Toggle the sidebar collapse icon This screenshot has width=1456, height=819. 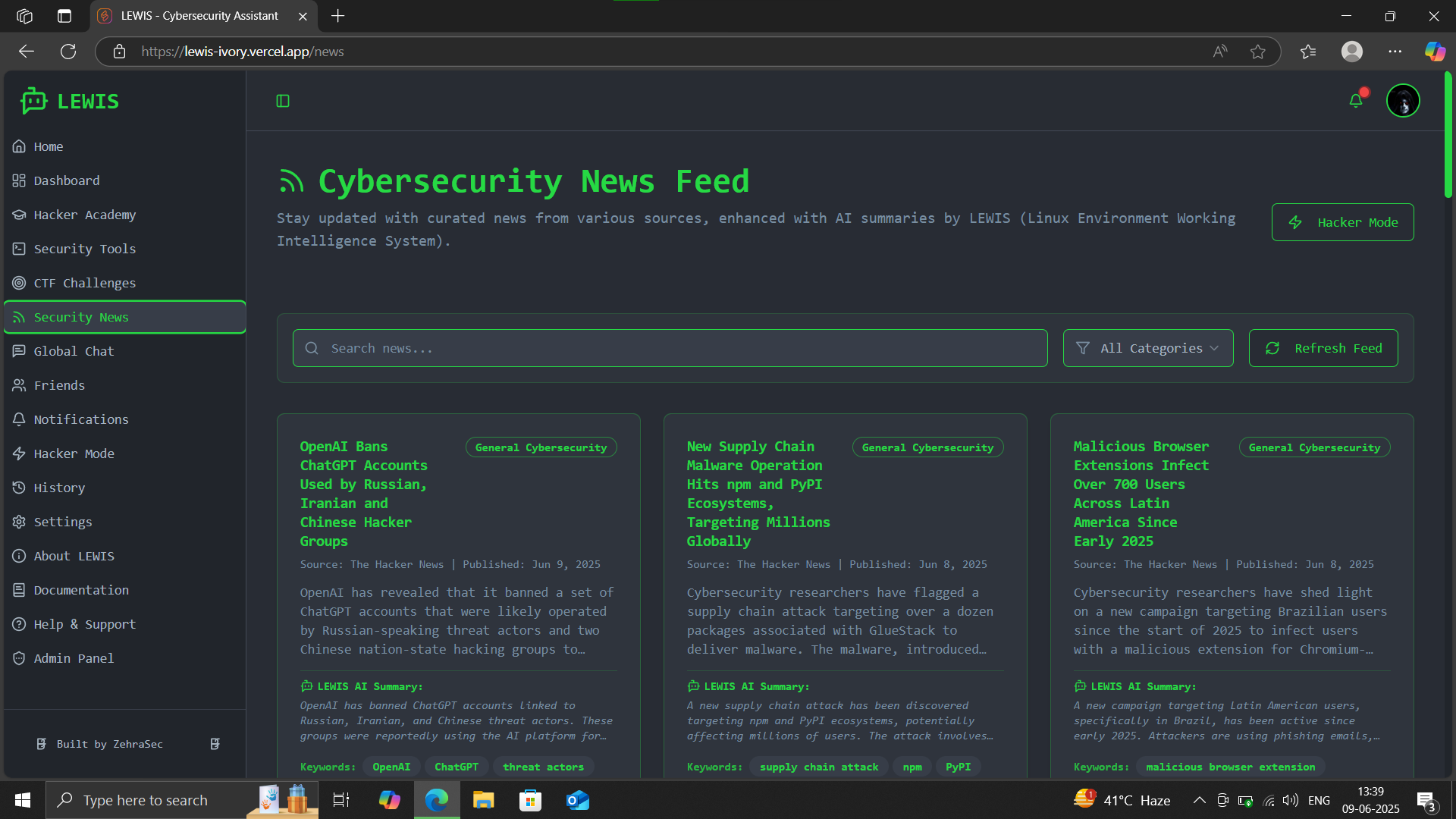coord(283,101)
